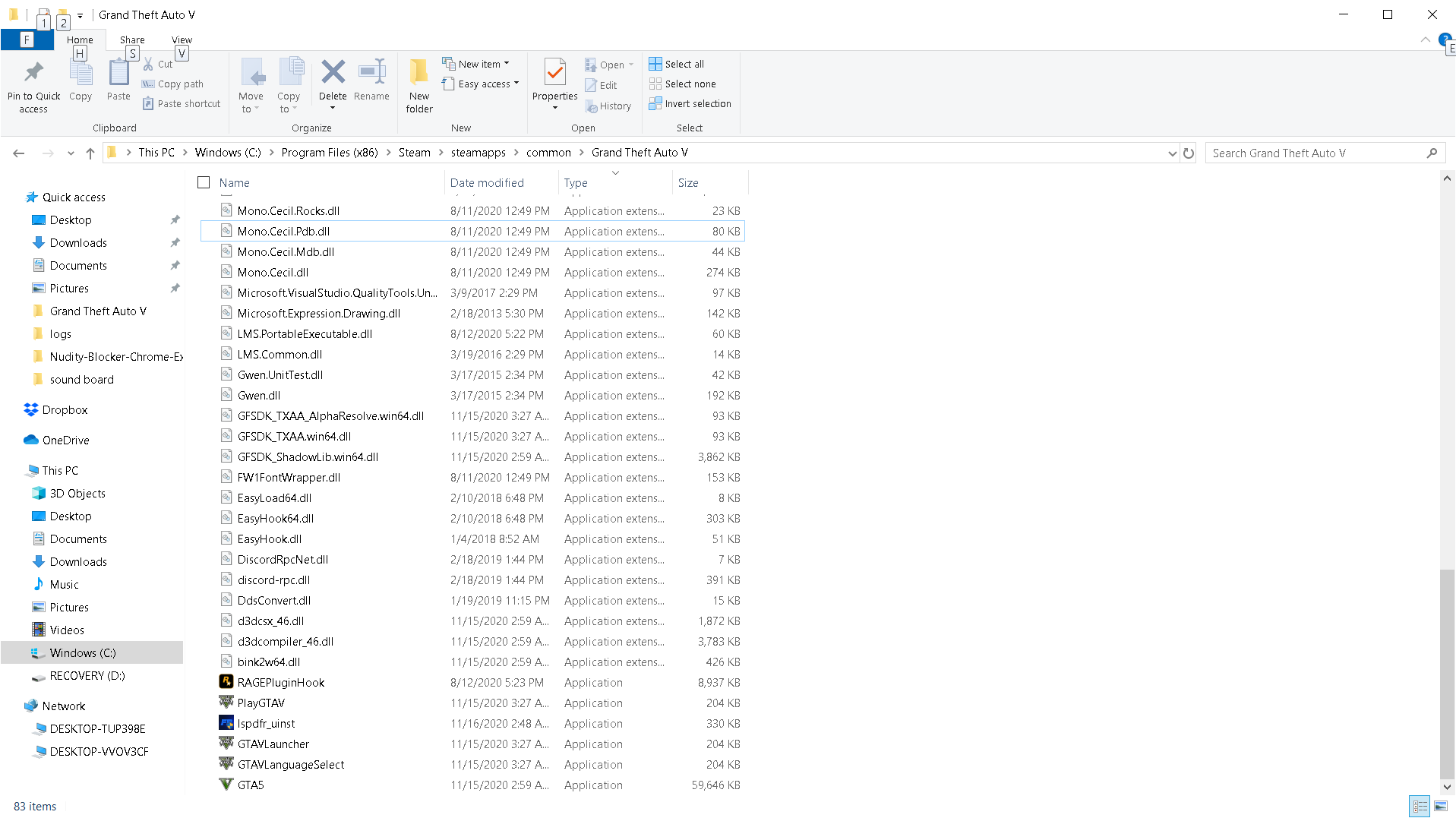Click the Rename icon
The height and width of the screenshot is (818, 1456).
click(371, 71)
